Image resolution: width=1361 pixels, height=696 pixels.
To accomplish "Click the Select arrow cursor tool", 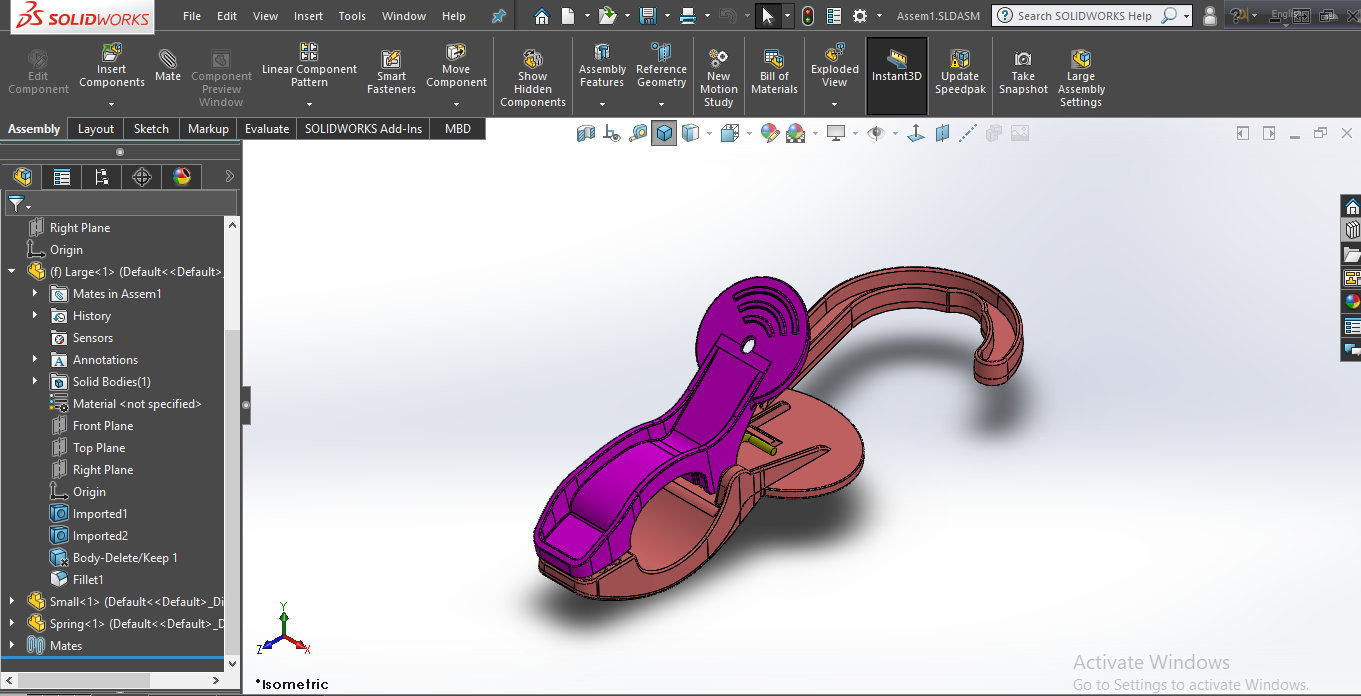I will click(768, 16).
